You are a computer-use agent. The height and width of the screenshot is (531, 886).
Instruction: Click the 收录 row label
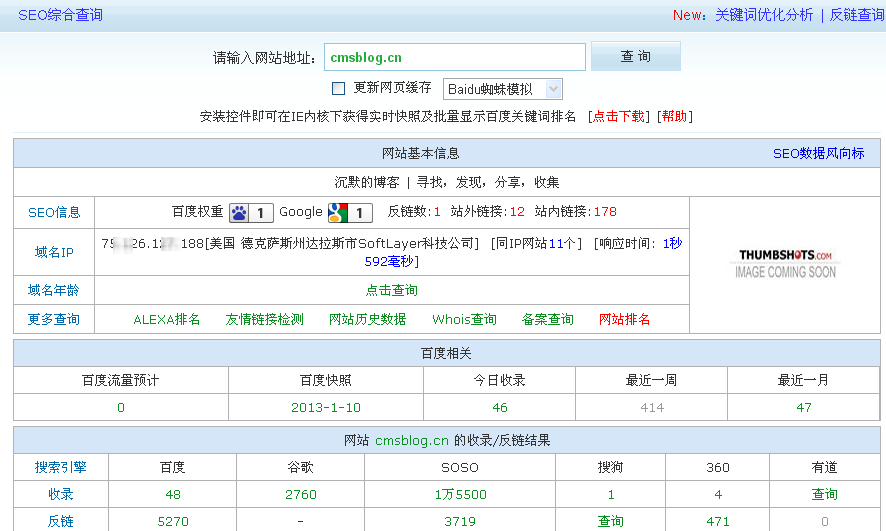point(60,495)
